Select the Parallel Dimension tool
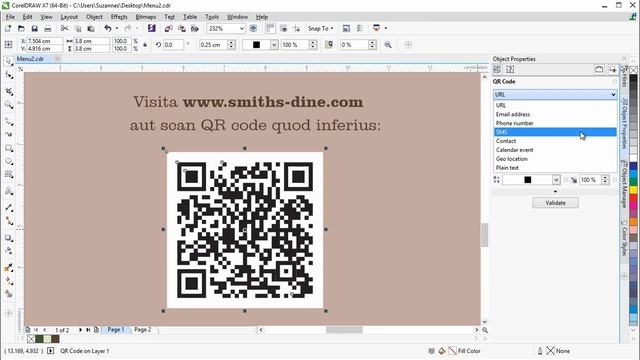This screenshot has height=360, width=640. click(9, 208)
